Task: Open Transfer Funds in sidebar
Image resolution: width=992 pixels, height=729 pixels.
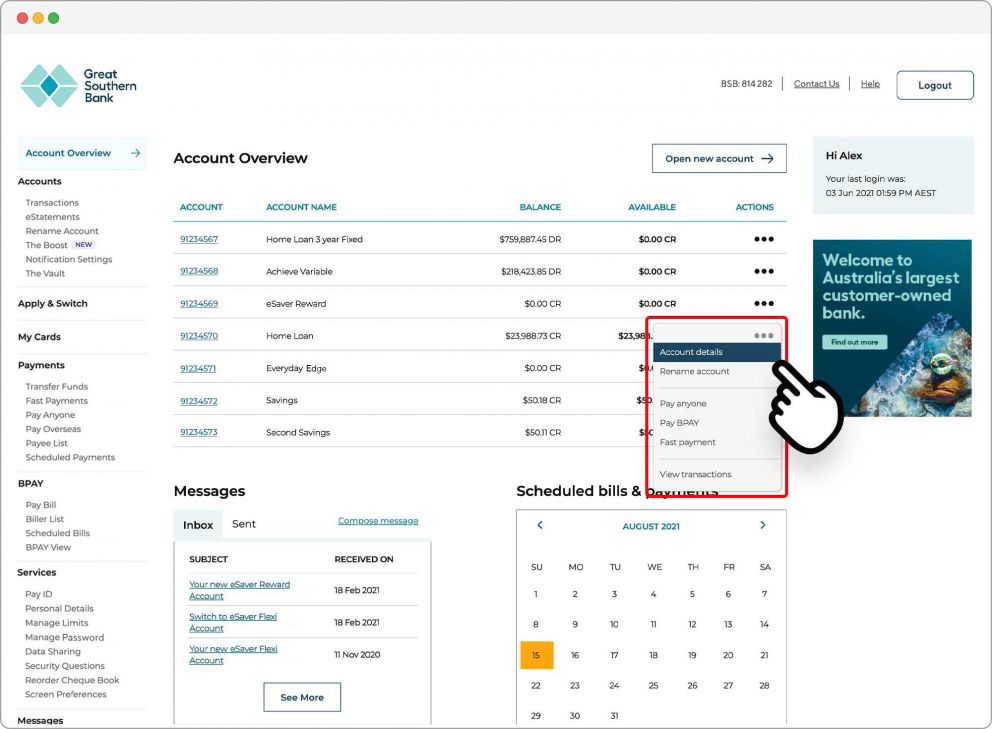Action: 57,387
